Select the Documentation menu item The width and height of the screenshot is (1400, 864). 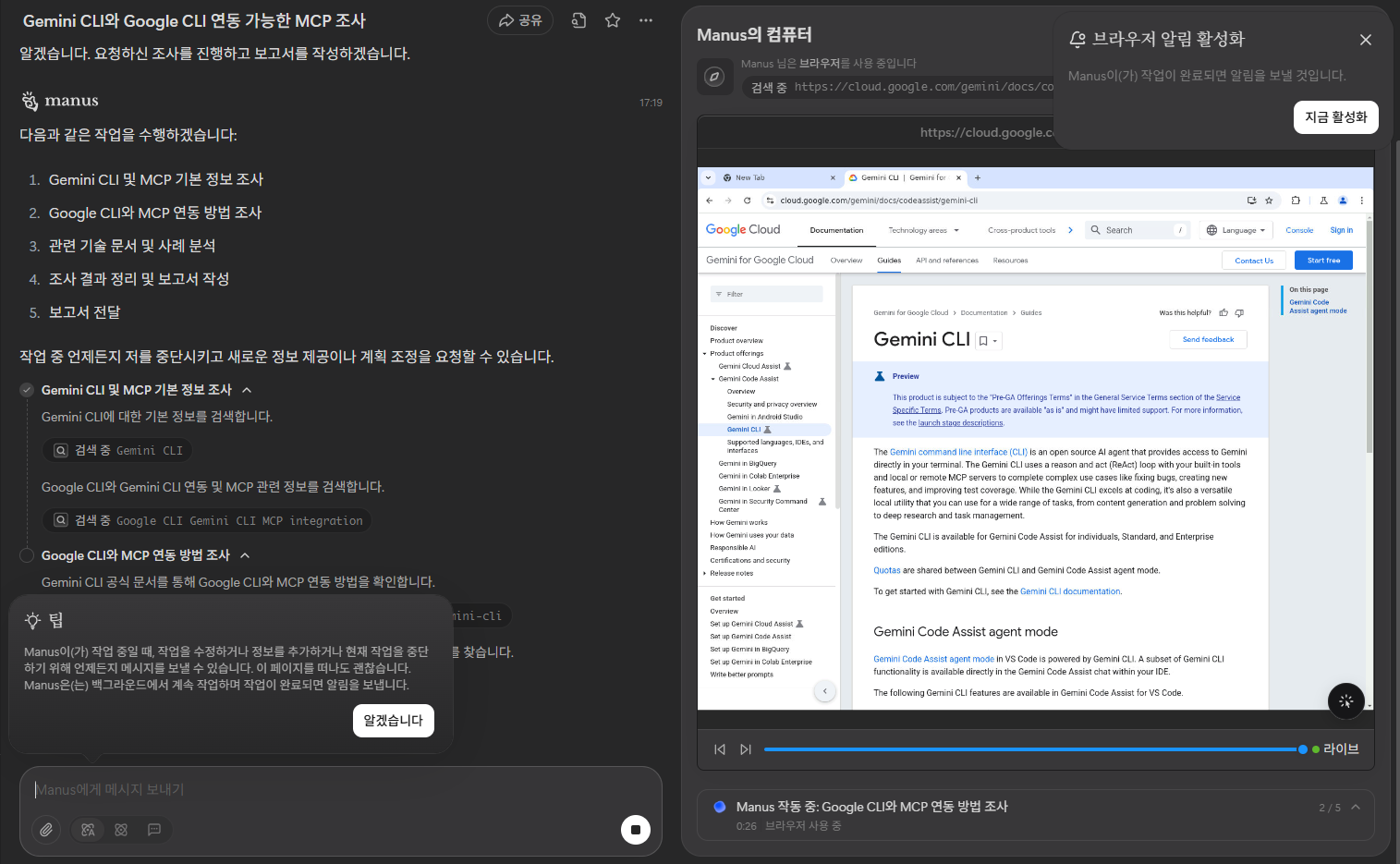tap(836, 230)
